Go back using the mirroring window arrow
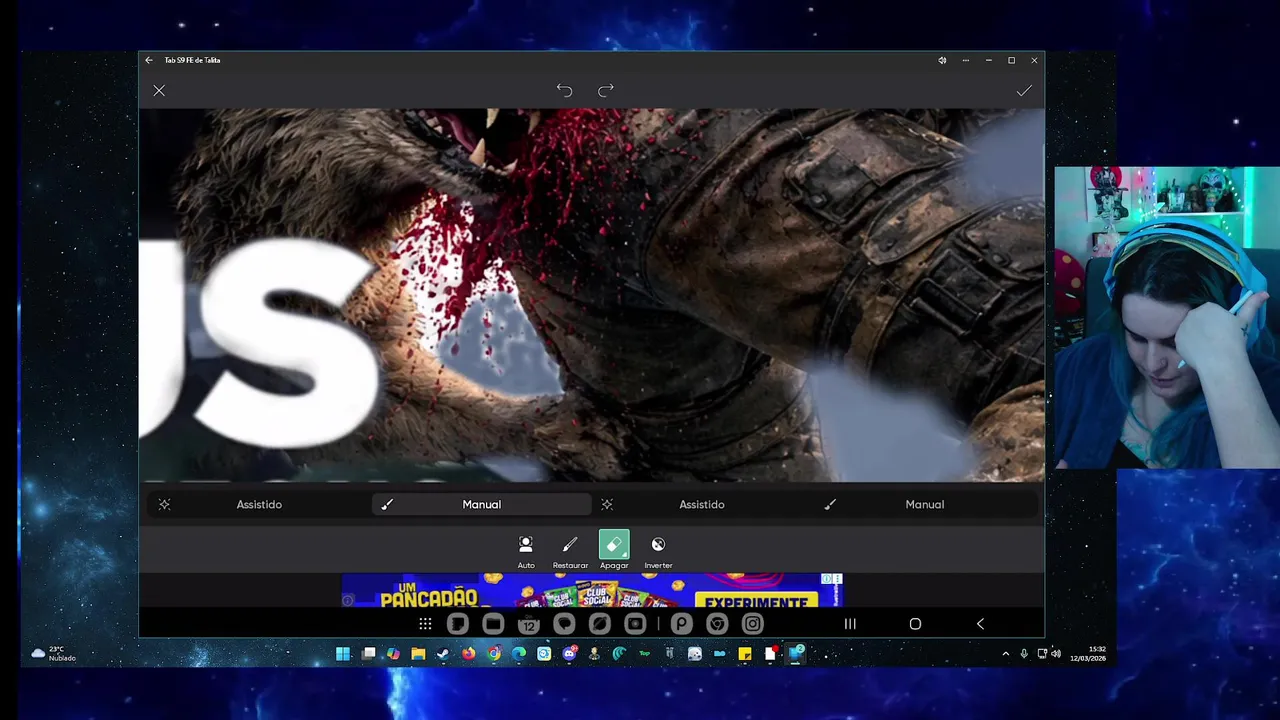 pos(149,60)
